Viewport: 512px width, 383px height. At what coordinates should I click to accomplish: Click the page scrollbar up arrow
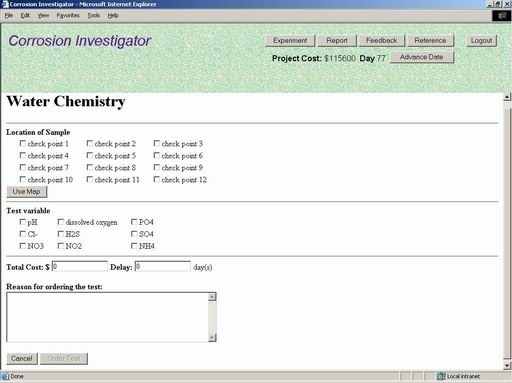point(507,97)
